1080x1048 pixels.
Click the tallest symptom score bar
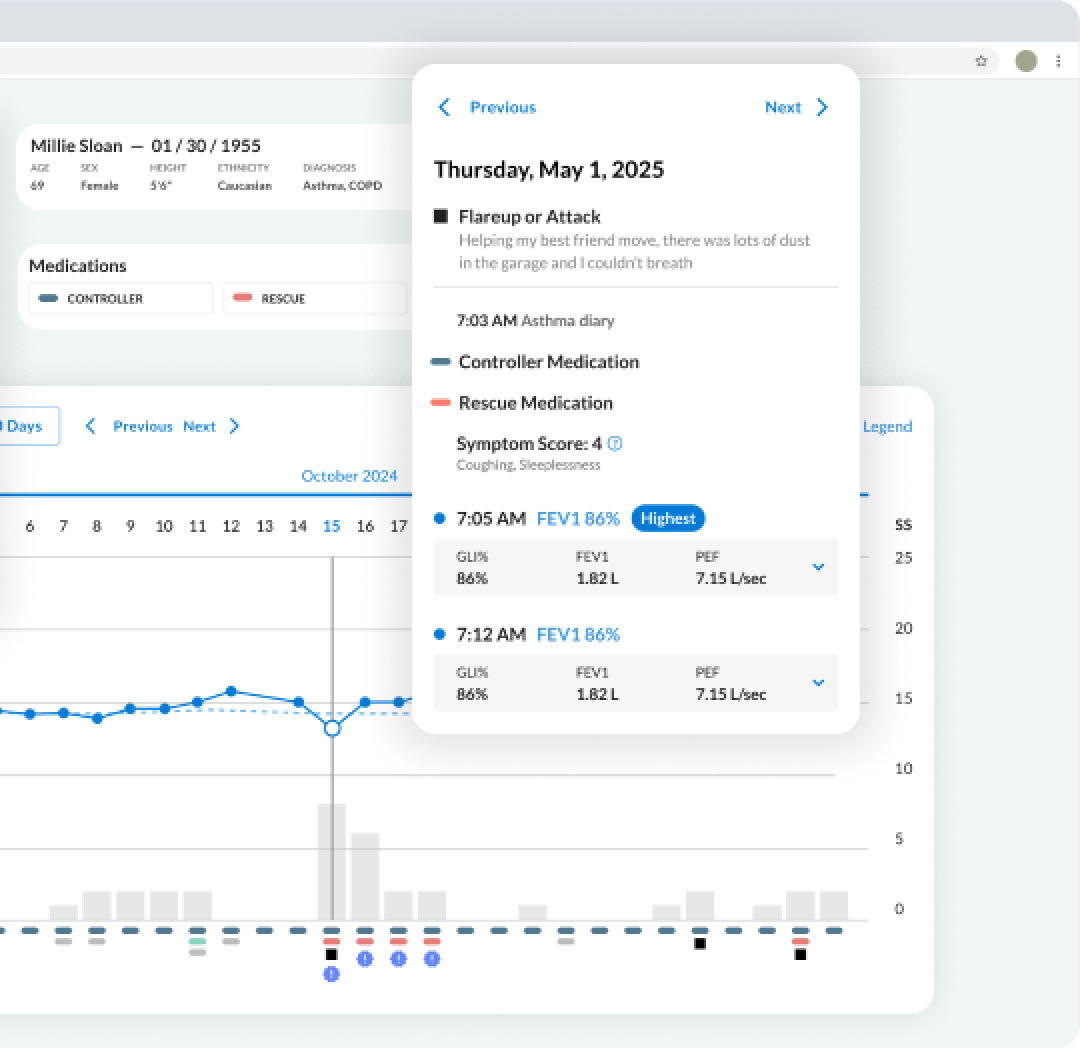coord(331,861)
